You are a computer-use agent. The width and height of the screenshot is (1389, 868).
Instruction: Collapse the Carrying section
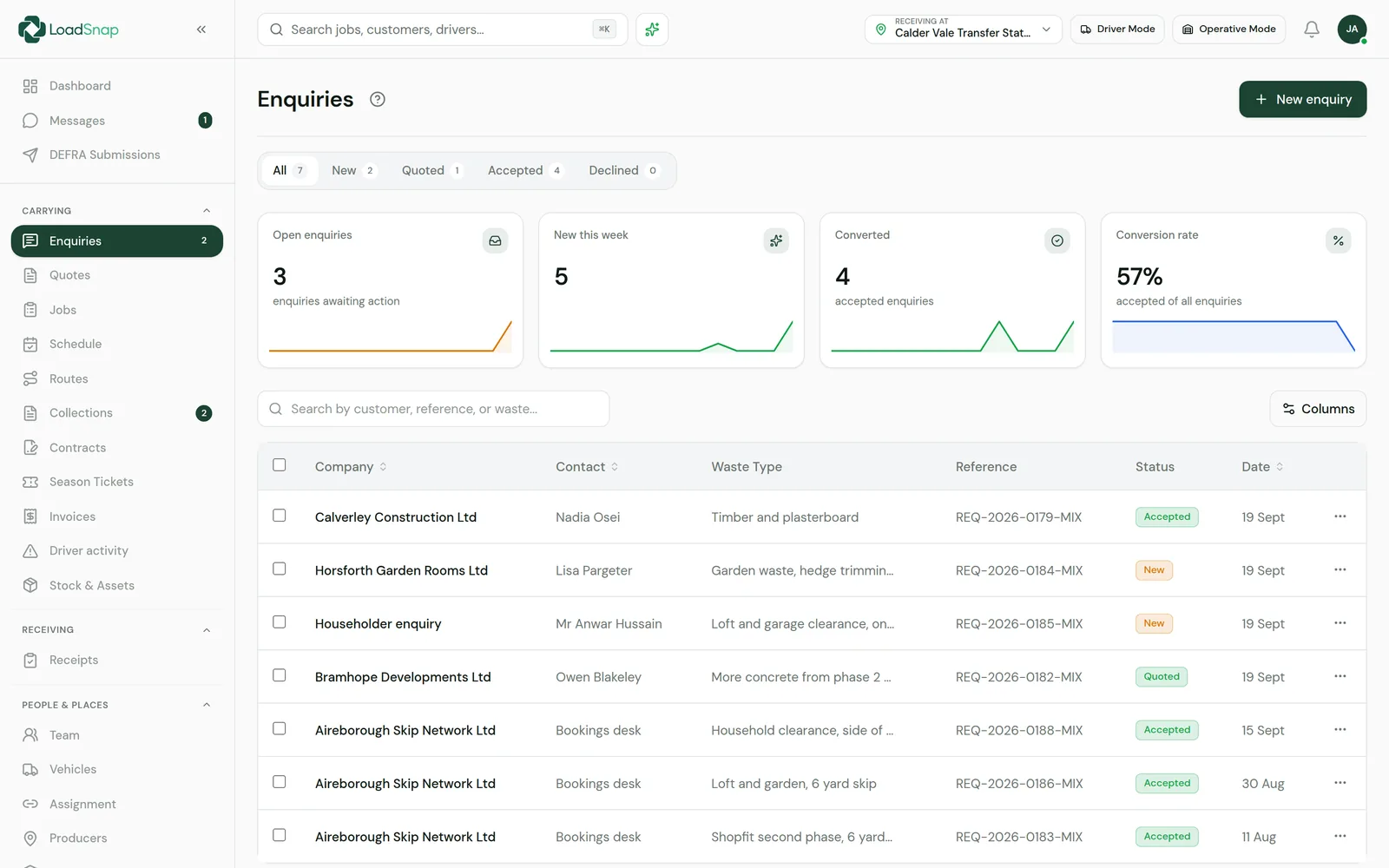tap(207, 211)
